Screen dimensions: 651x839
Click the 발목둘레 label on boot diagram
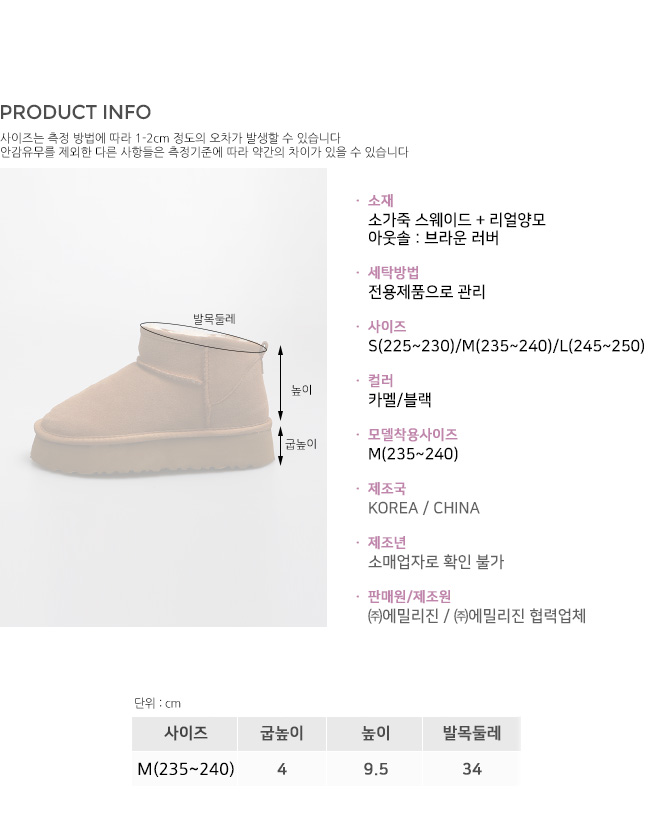[214, 319]
